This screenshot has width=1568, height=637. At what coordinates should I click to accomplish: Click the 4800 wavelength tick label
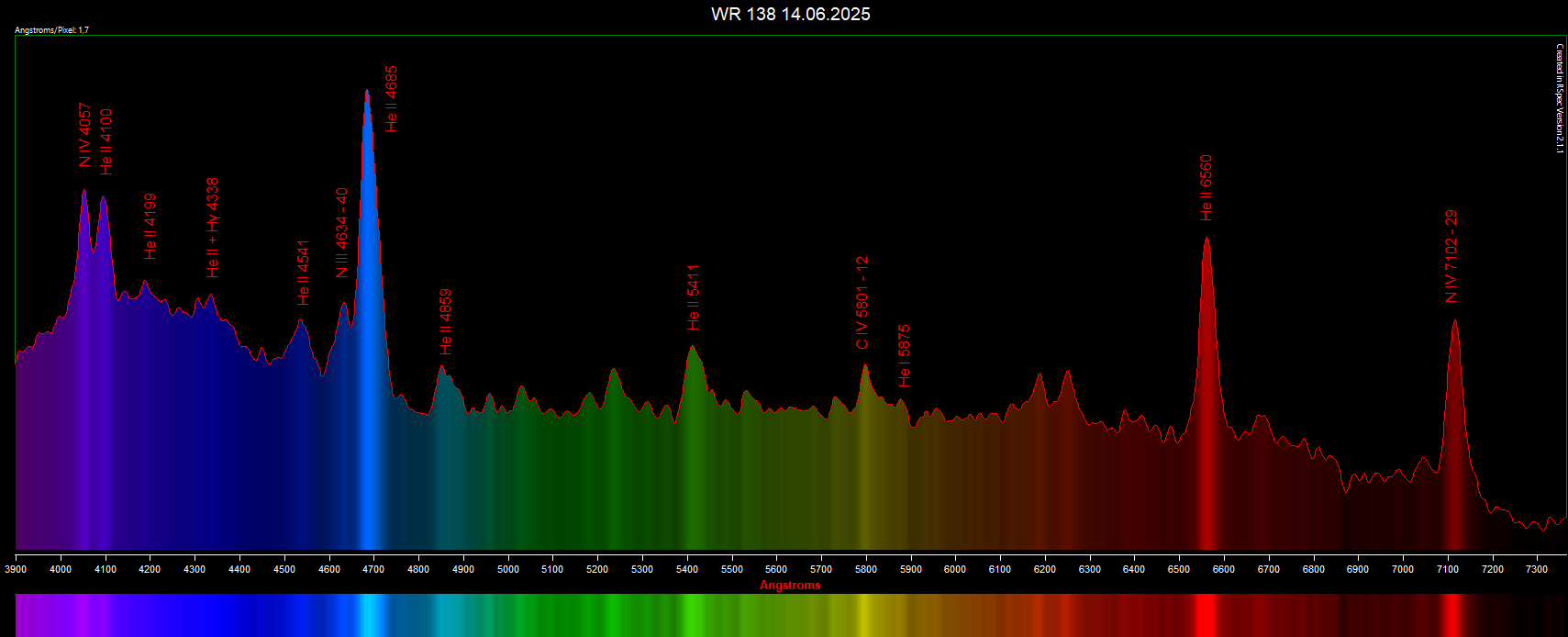[418, 569]
